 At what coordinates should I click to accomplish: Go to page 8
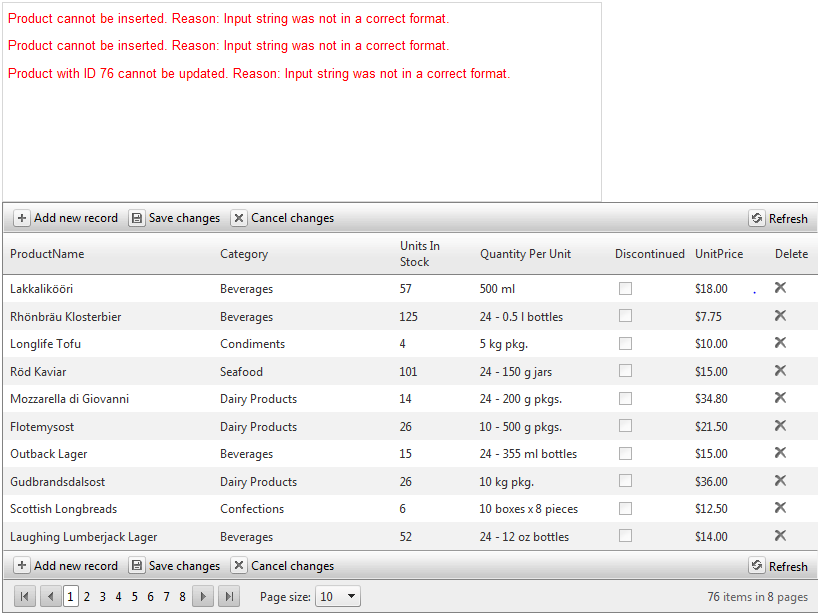(x=182, y=597)
